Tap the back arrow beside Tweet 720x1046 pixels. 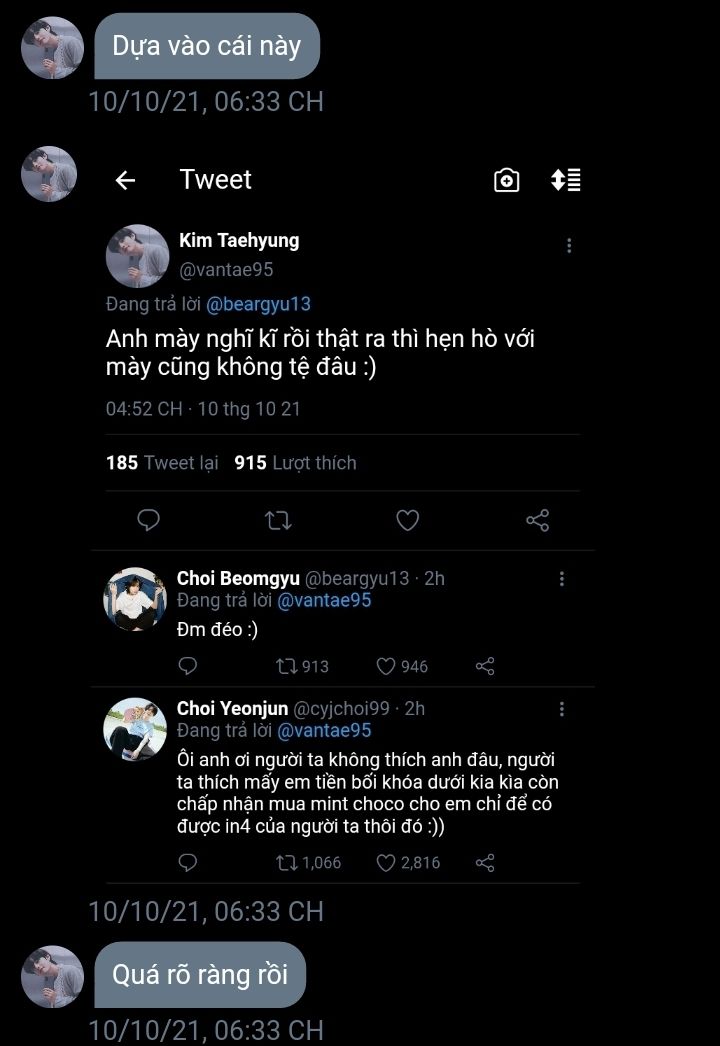(x=125, y=180)
